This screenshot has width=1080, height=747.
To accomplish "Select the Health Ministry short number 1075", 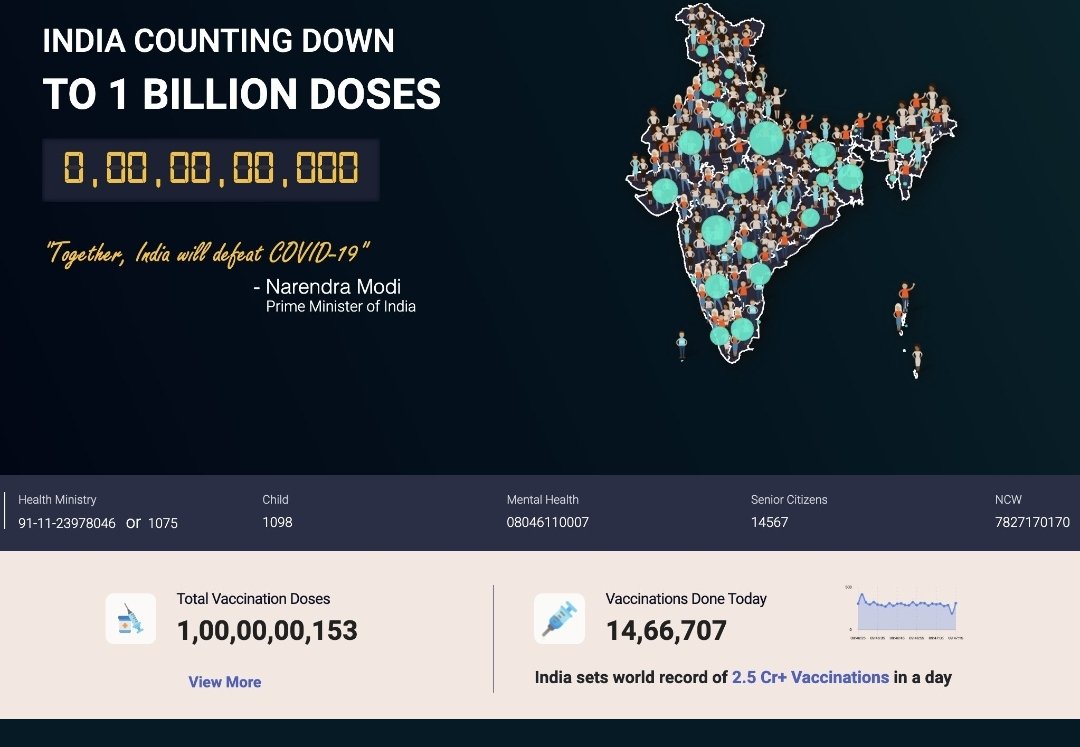I will point(163,523).
